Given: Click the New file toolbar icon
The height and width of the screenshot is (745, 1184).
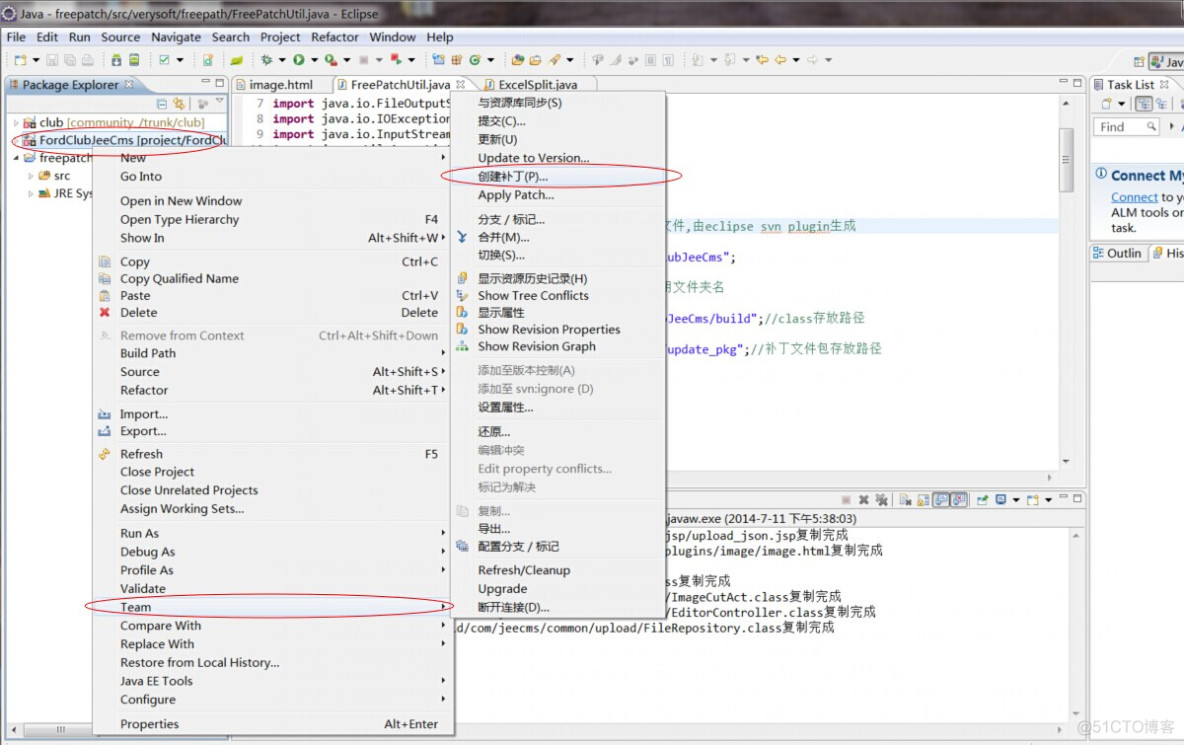Looking at the screenshot, I should click(x=20, y=60).
